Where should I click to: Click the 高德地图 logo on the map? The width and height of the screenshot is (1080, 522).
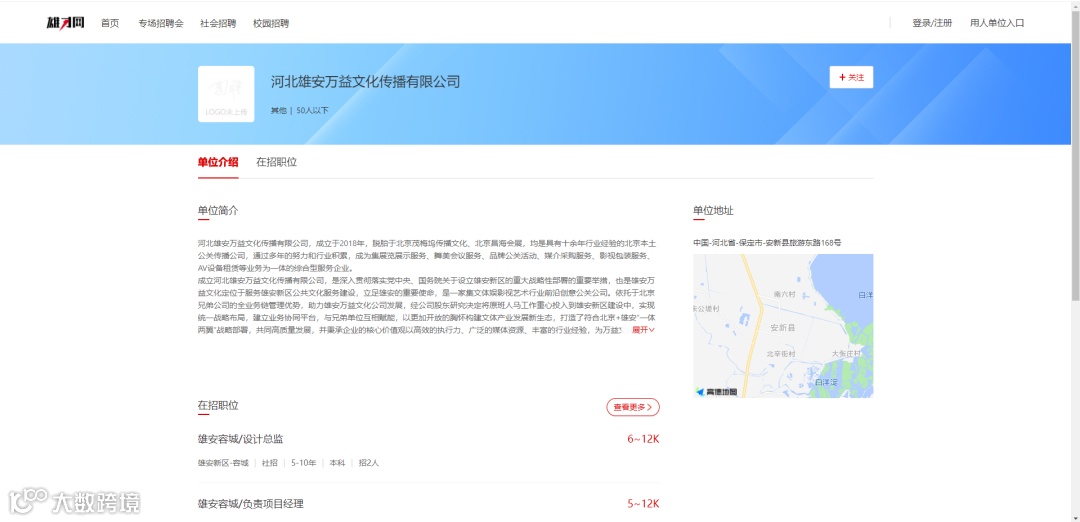click(x=717, y=392)
